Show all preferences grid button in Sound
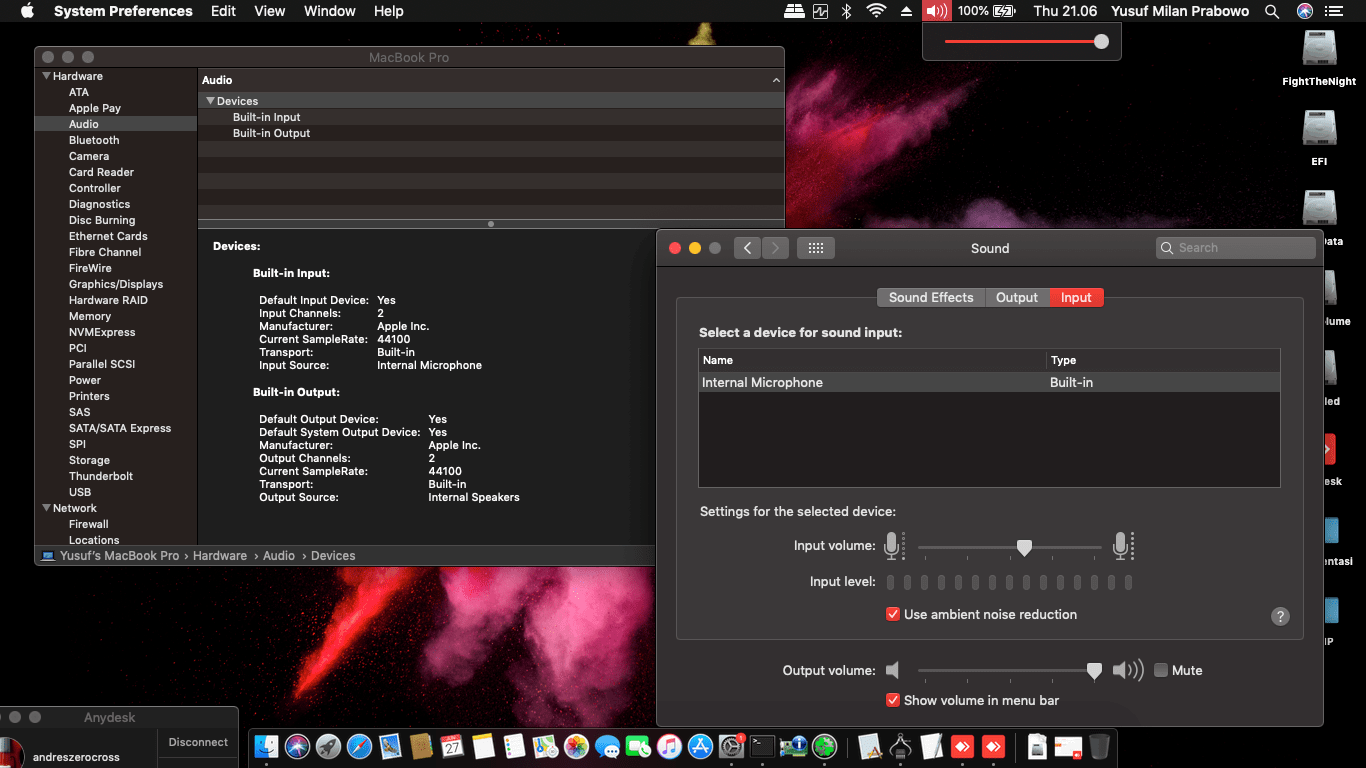 click(815, 248)
